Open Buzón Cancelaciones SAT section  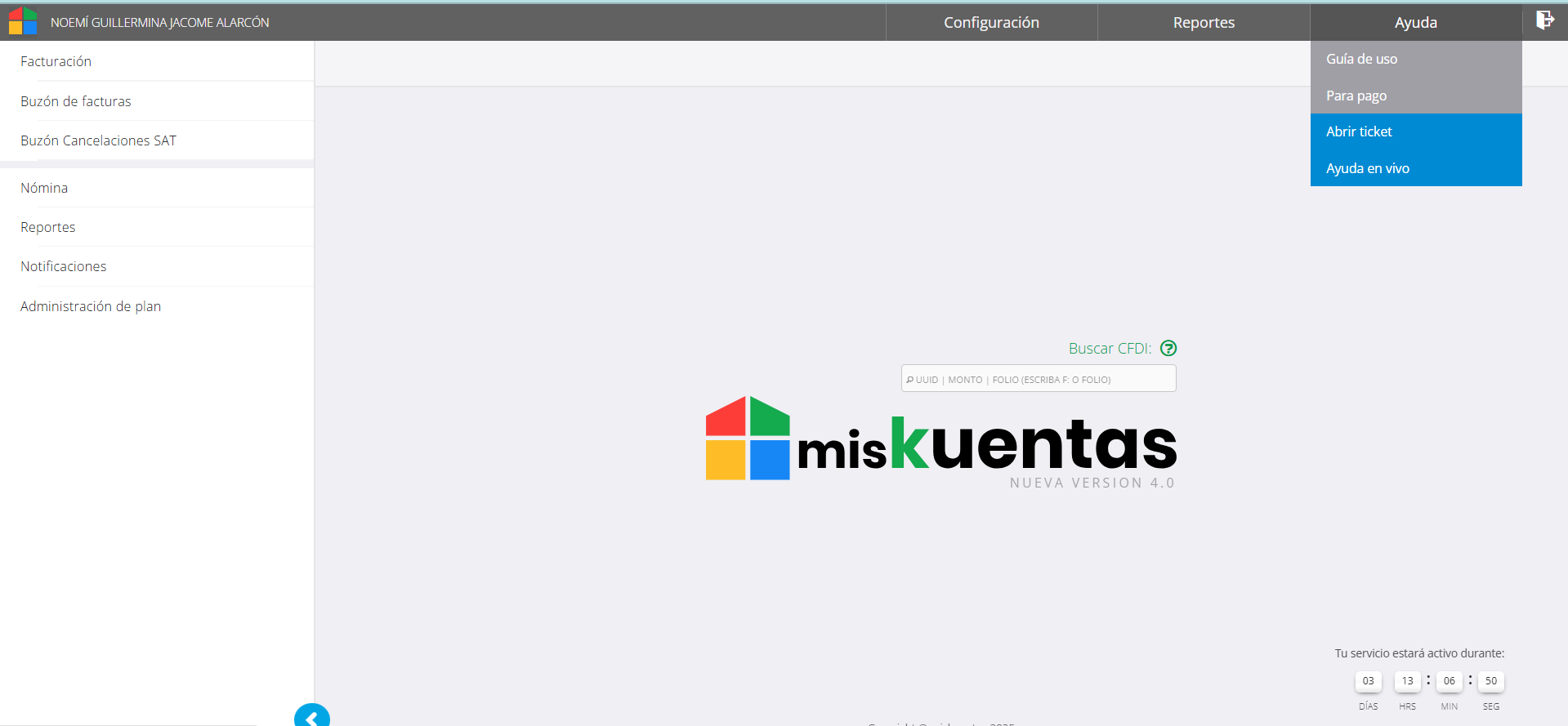pos(98,140)
